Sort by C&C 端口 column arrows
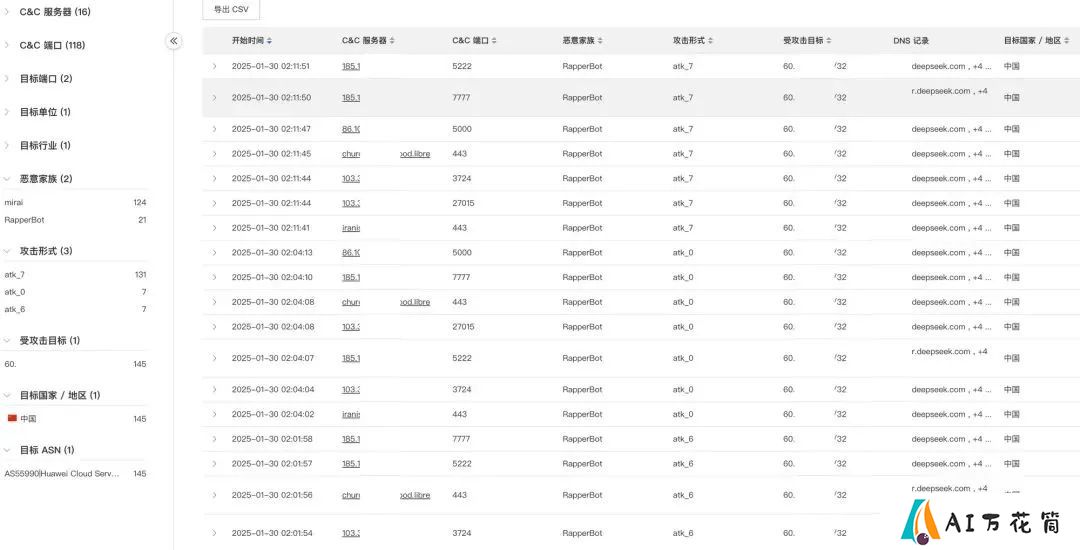This screenshot has width=1080, height=550. tap(495, 41)
